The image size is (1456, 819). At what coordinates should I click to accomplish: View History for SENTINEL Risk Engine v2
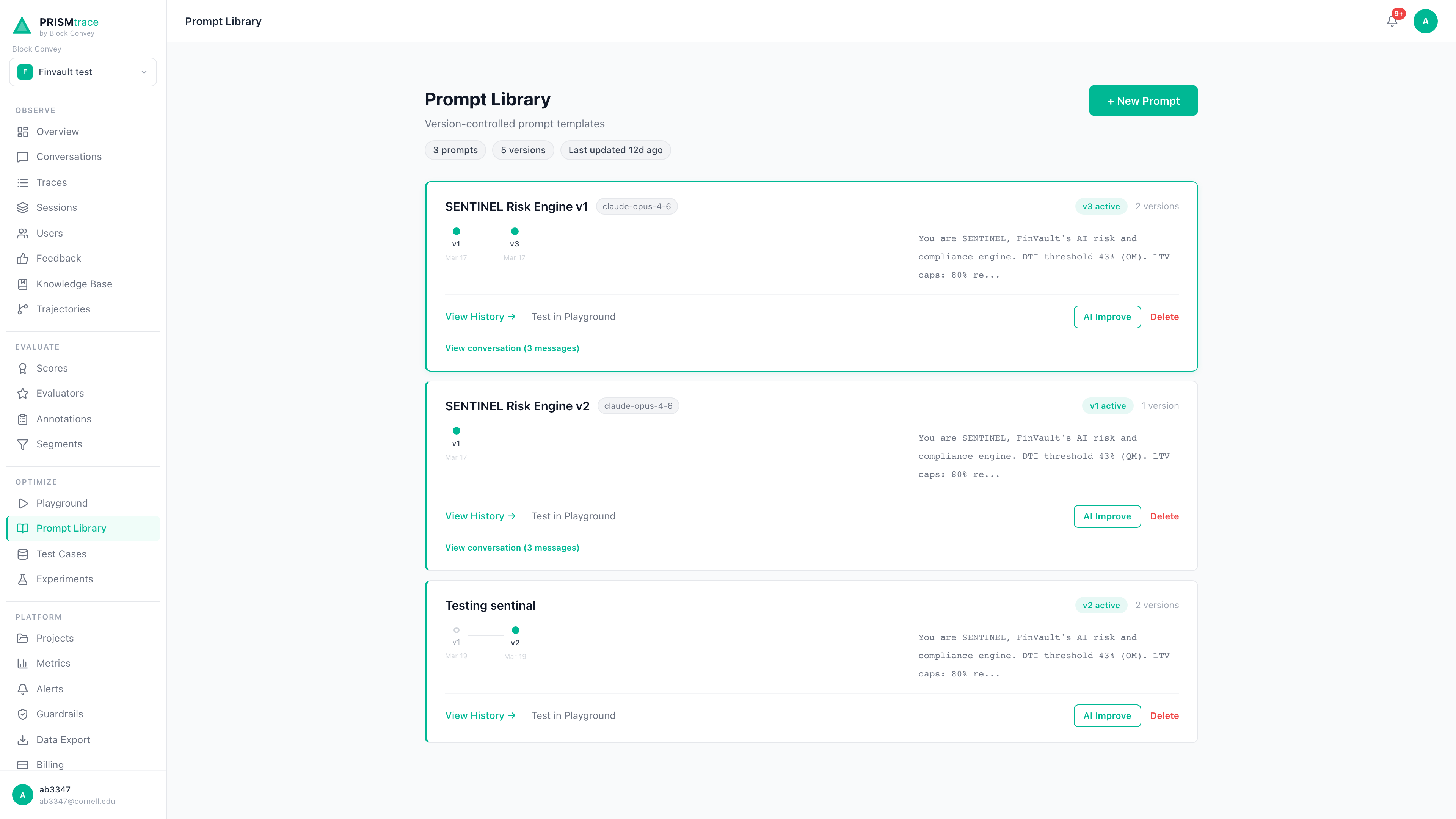[x=480, y=516]
